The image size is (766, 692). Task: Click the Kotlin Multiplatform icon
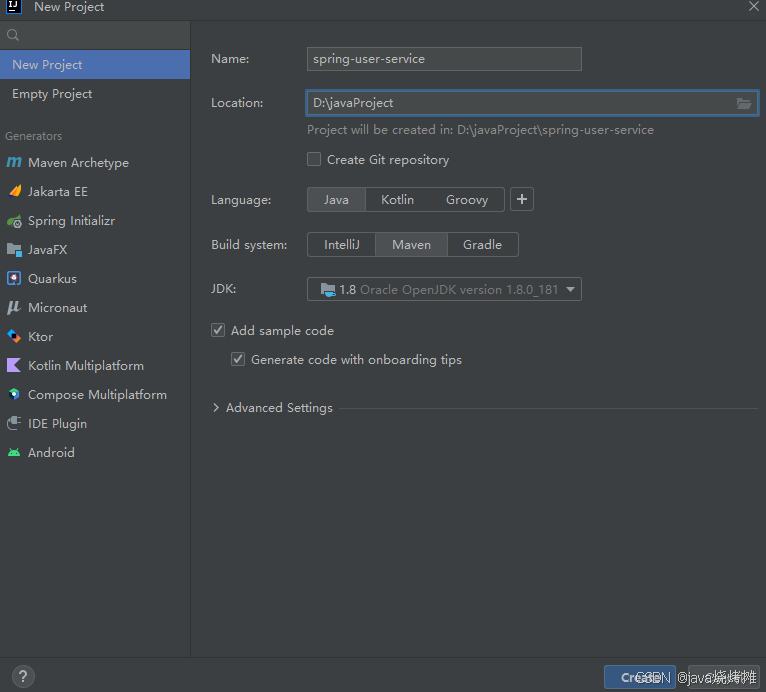tap(14, 365)
